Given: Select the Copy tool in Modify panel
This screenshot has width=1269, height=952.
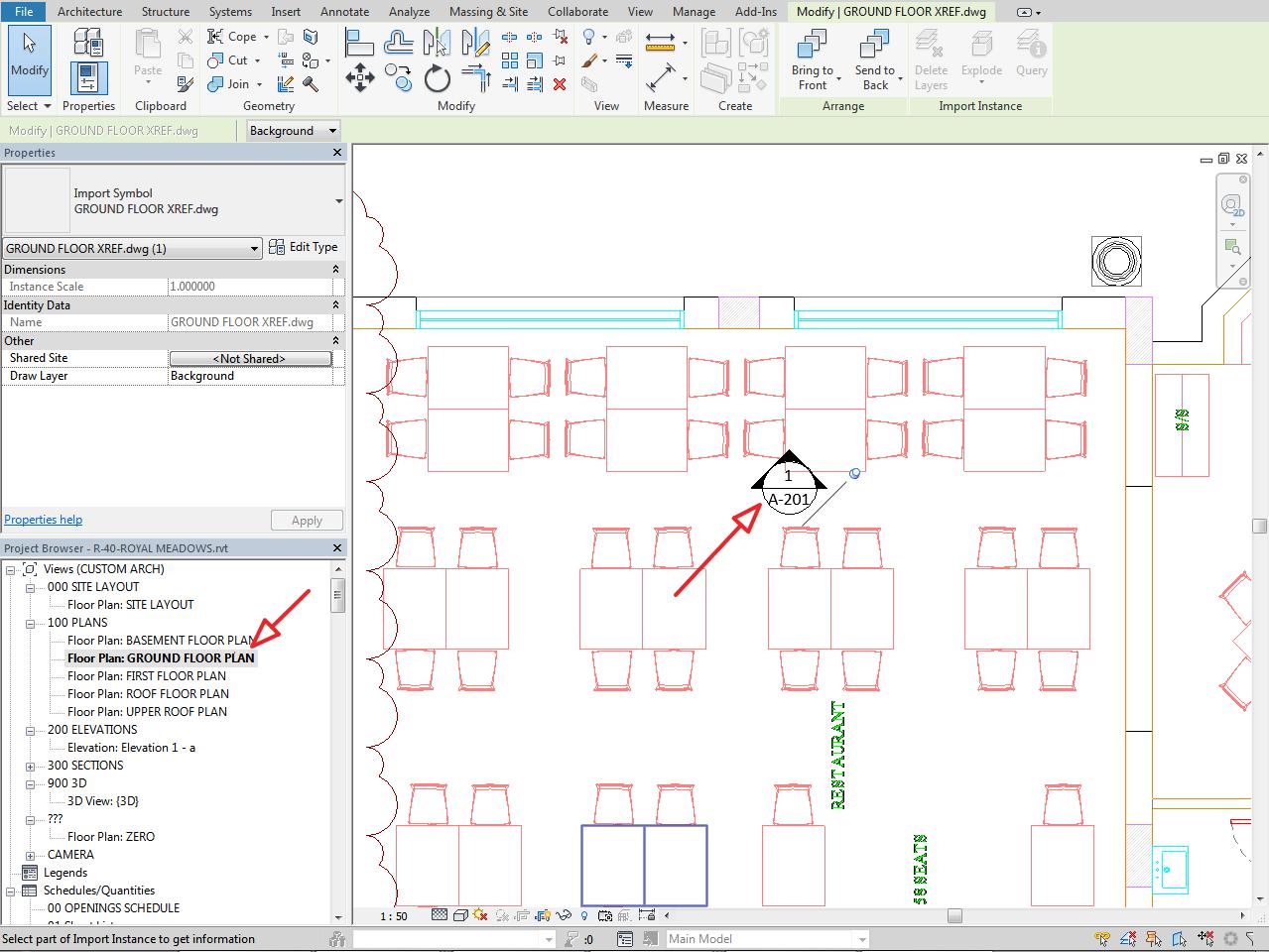Looking at the screenshot, I should tap(399, 78).
